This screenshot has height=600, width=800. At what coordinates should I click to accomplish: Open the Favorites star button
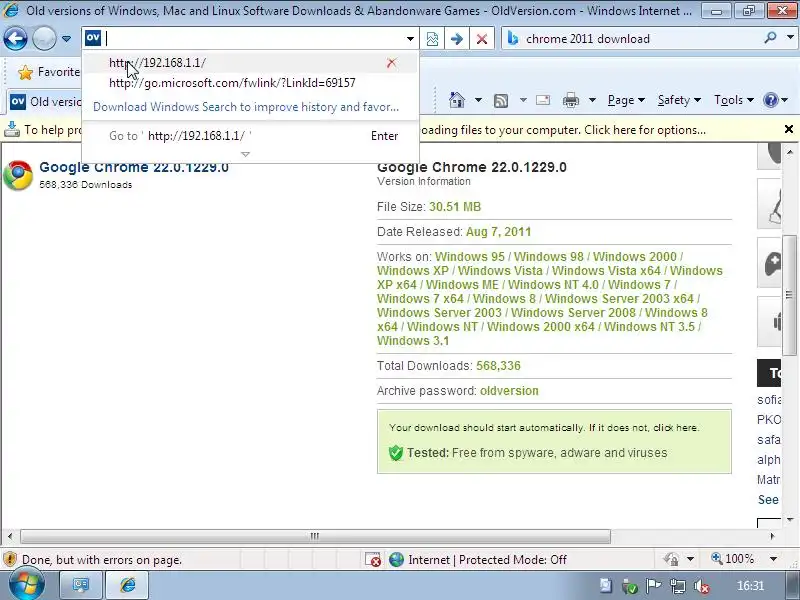tap(48, 72)
